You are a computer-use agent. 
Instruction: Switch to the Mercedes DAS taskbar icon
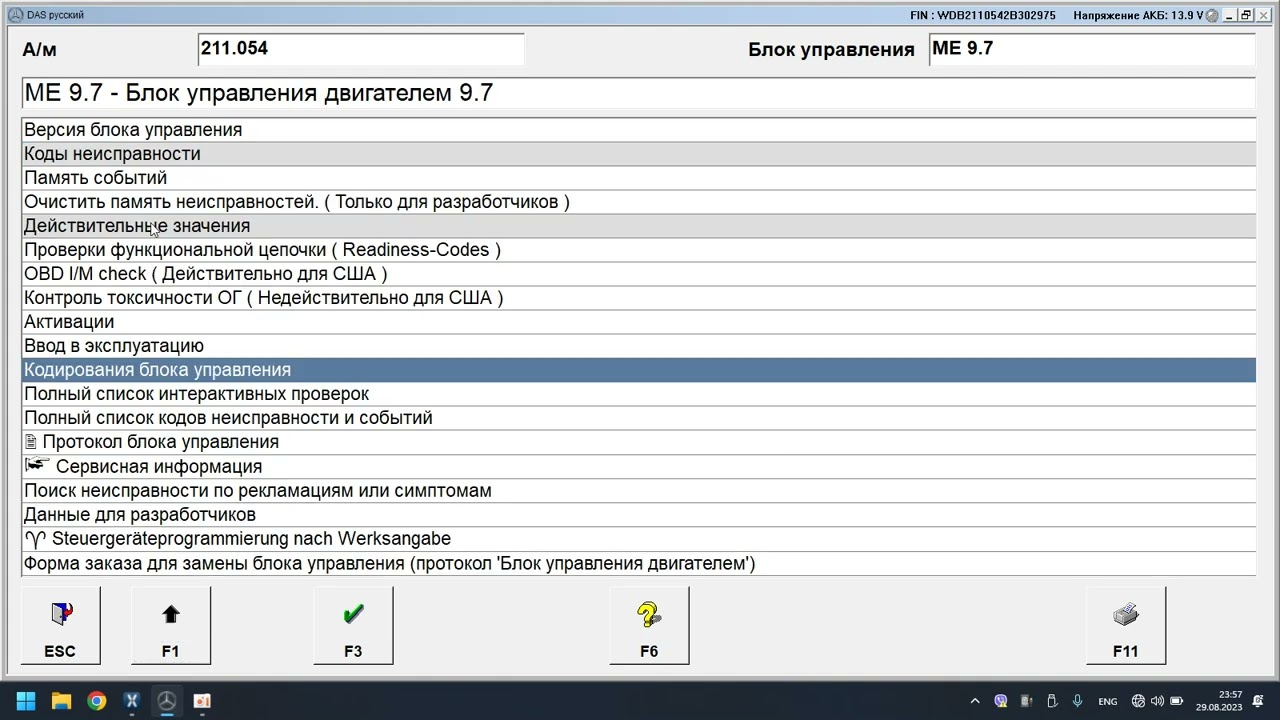(166, 701)
